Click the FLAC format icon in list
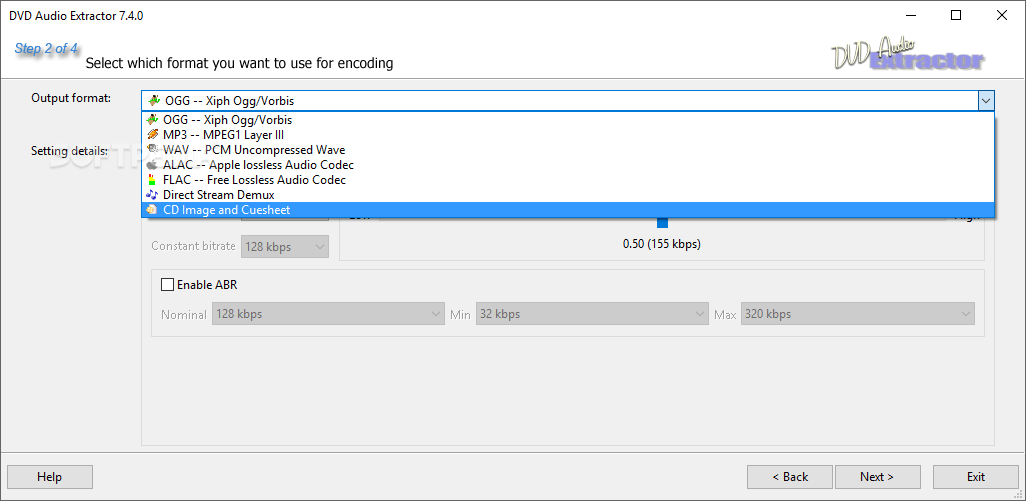 (152, 180)
